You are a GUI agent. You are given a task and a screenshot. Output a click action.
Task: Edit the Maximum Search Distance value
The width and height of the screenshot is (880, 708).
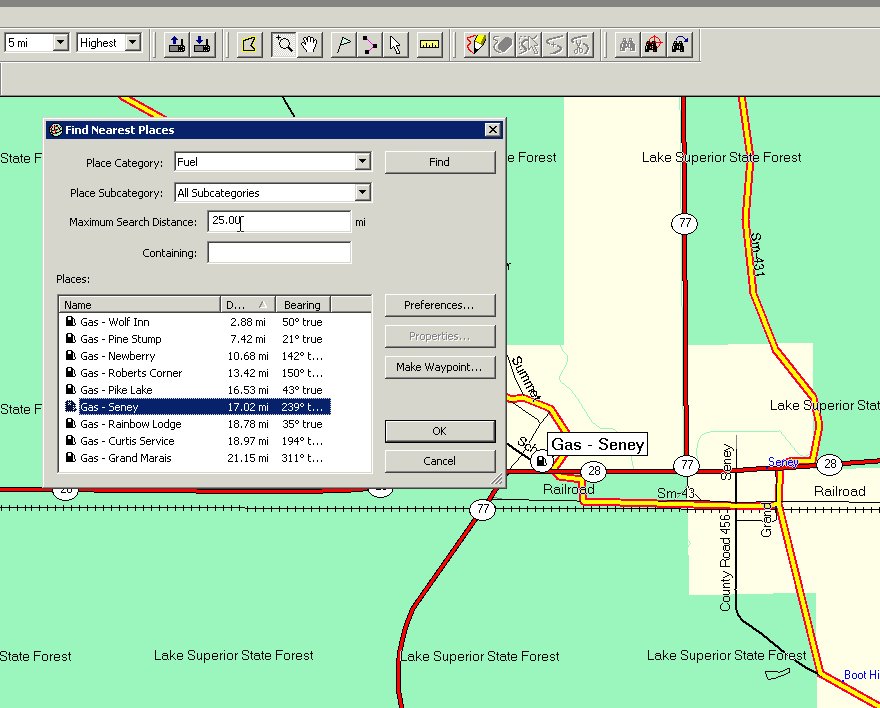(x=279, y=221)
